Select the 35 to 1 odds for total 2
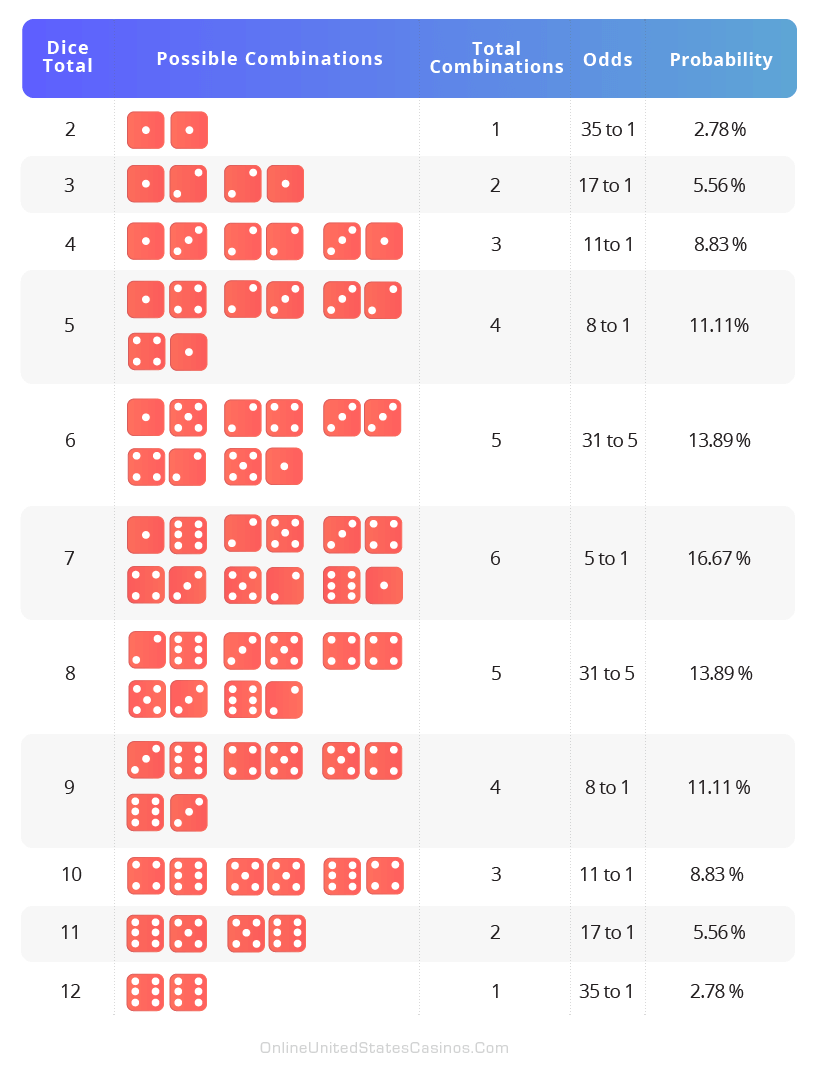The image size is (818, 1076). pos(608,130)
